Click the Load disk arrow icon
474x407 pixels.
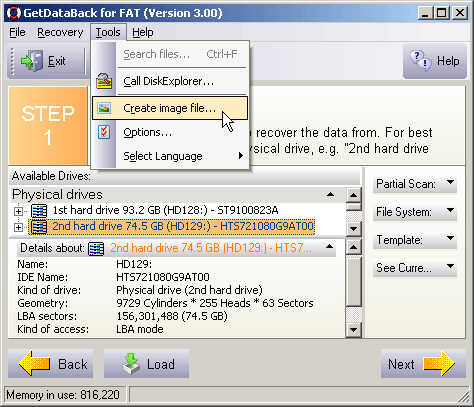click(x=131, y=364)
